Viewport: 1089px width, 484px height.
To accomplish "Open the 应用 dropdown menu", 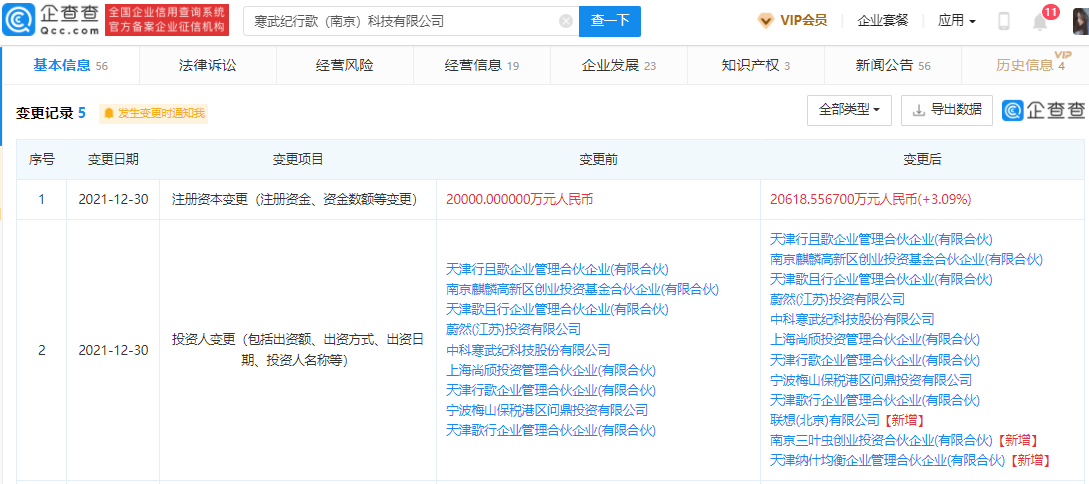I will pyautogui.click(x=956, y=21).
